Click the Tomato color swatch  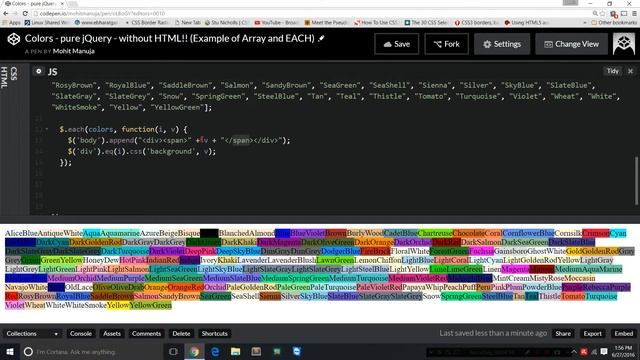573,296
